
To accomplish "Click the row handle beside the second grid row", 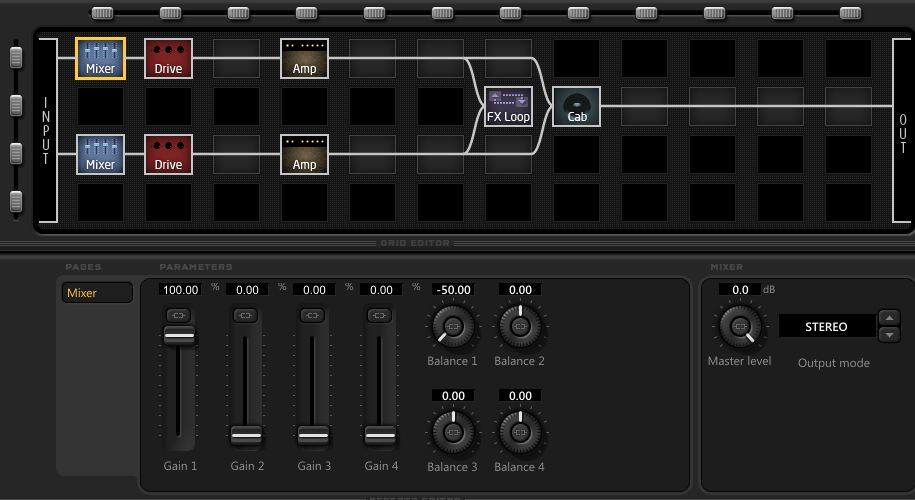I will [16, 106].
